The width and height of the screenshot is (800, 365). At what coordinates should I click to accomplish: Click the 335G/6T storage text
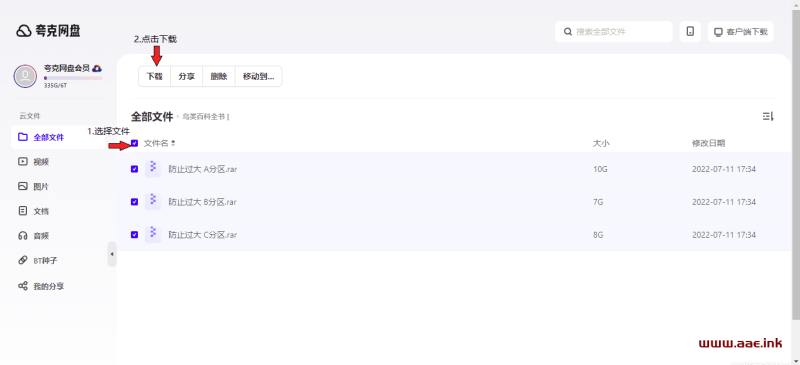tap(55, 86)
